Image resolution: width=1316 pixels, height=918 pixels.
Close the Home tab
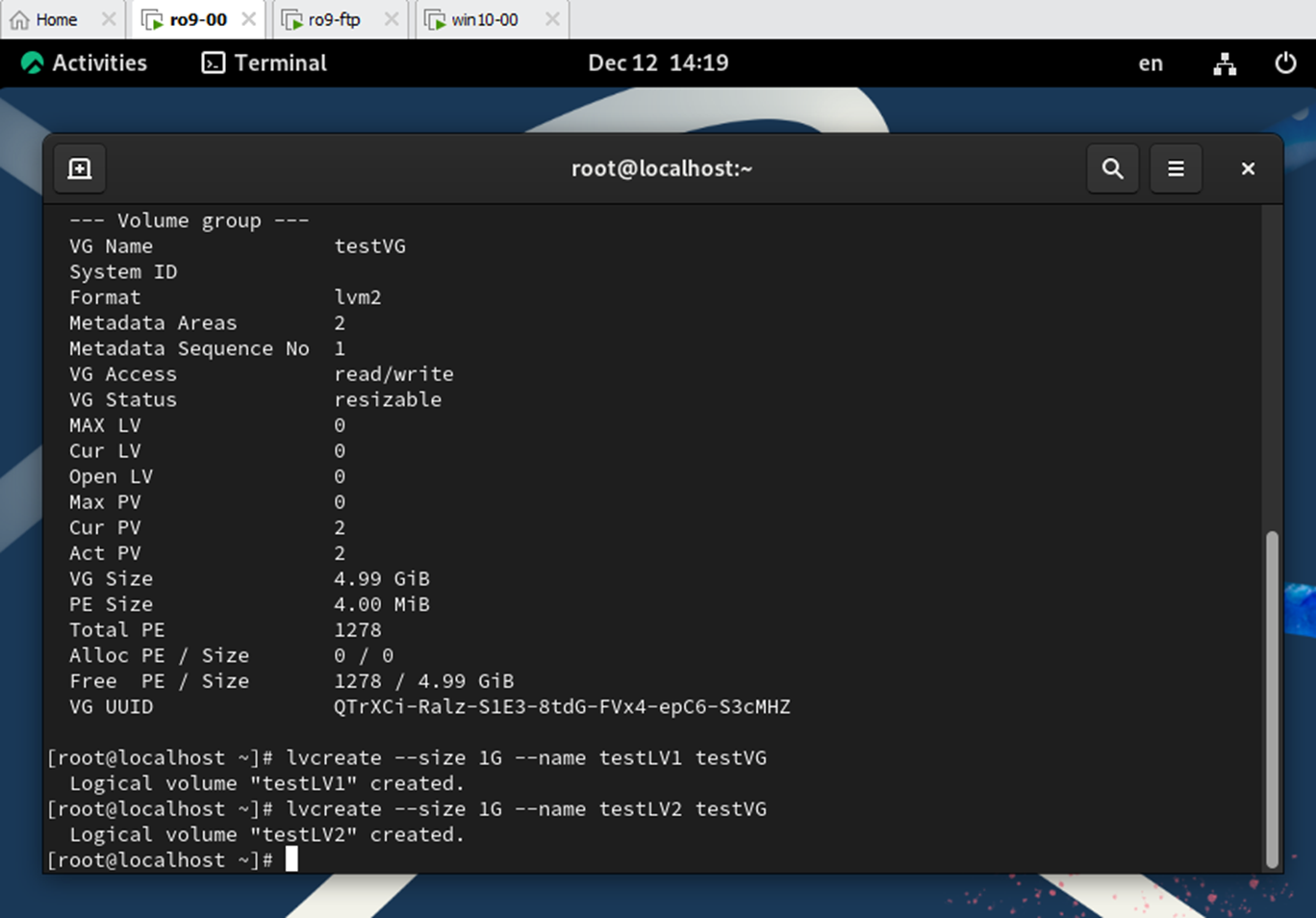[108, 19]
